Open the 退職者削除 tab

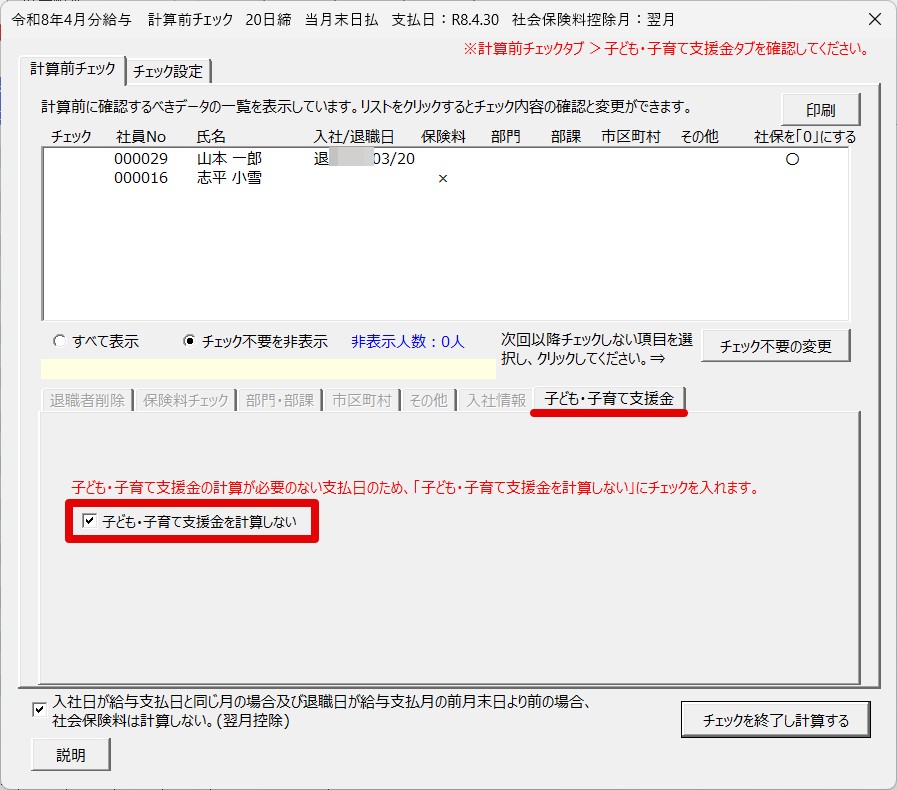[x=88, y=400]
